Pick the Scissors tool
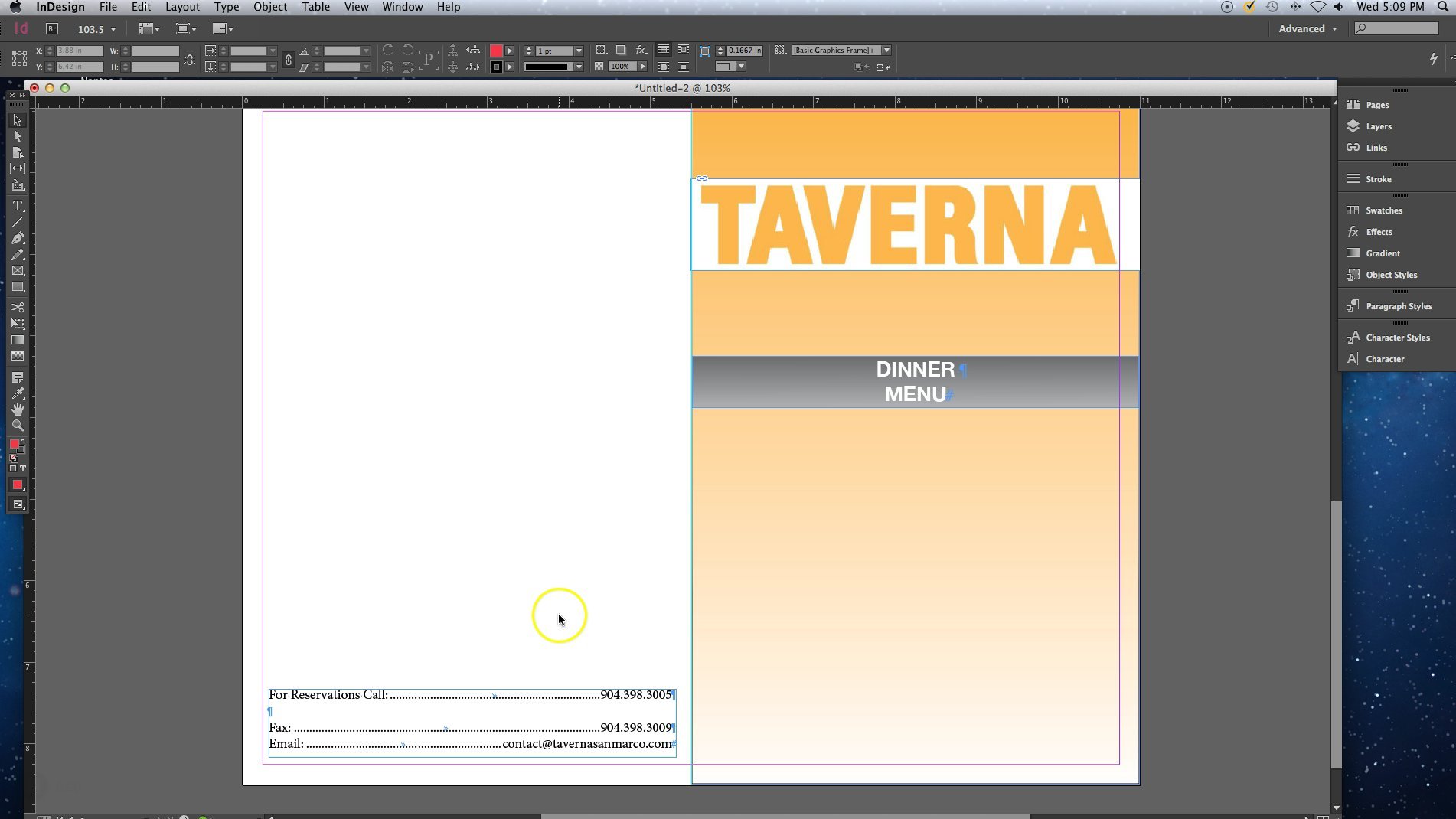 coord(18,308)
